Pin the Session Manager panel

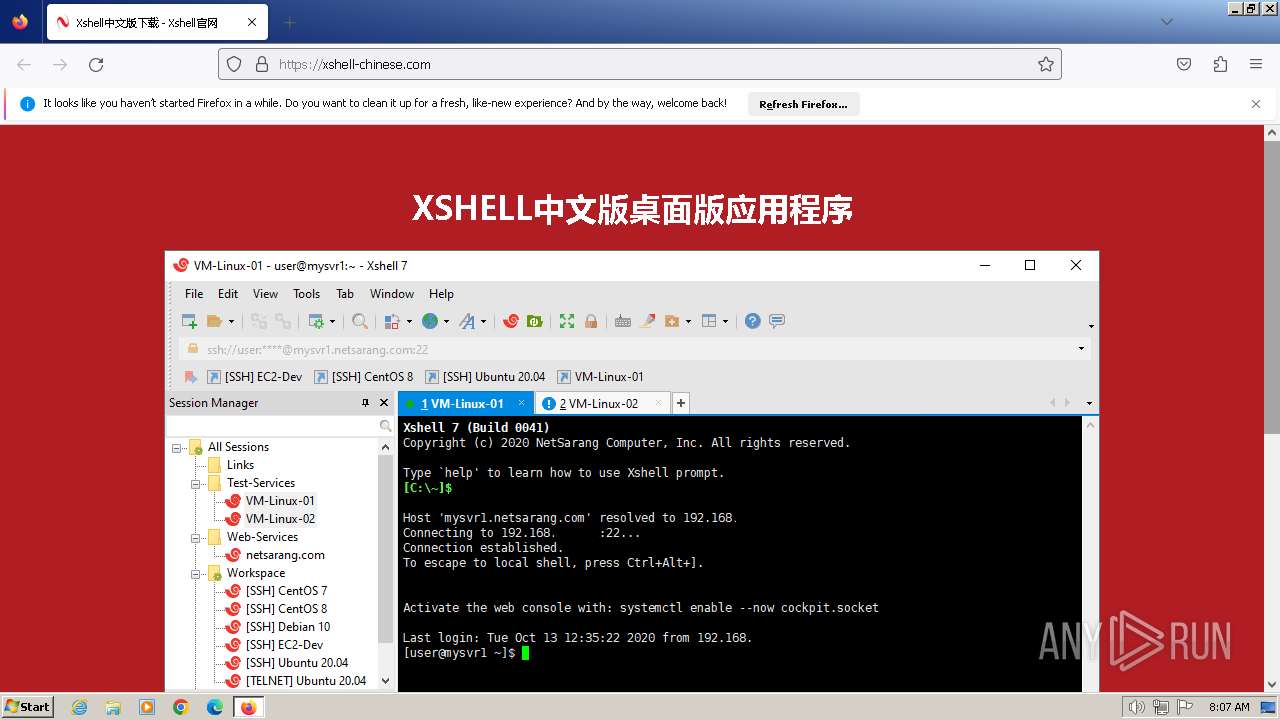point(365,403)
